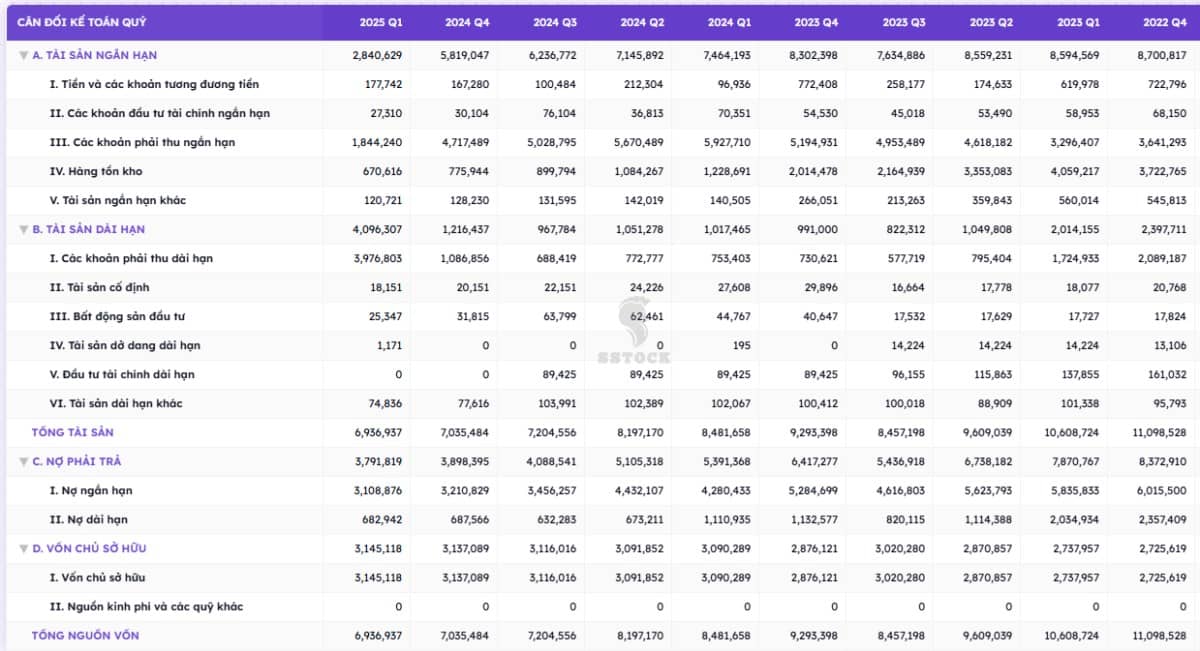
Task: Select the II. Tài sản cố định row
Action: point(99,288)
